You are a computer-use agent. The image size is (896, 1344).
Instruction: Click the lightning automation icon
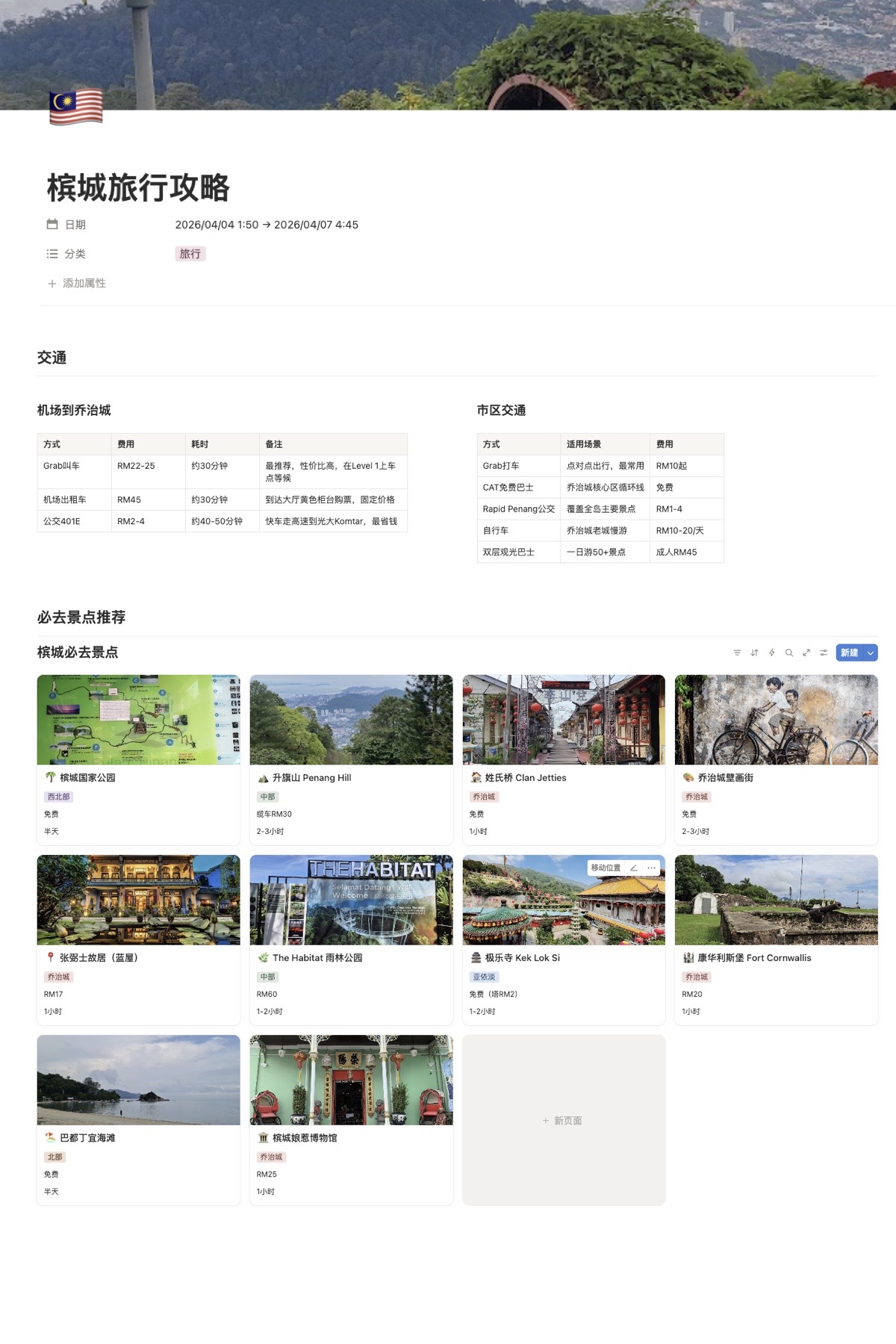771,653
